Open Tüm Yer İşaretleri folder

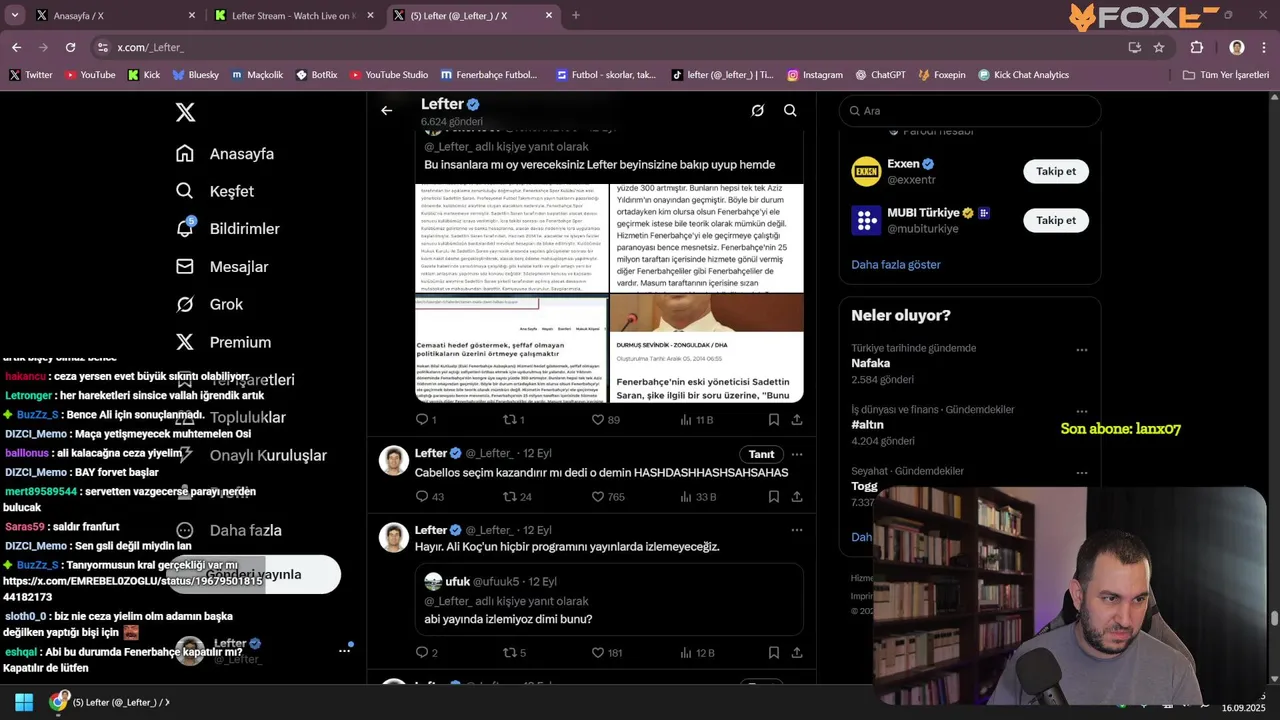(1226, 75)
